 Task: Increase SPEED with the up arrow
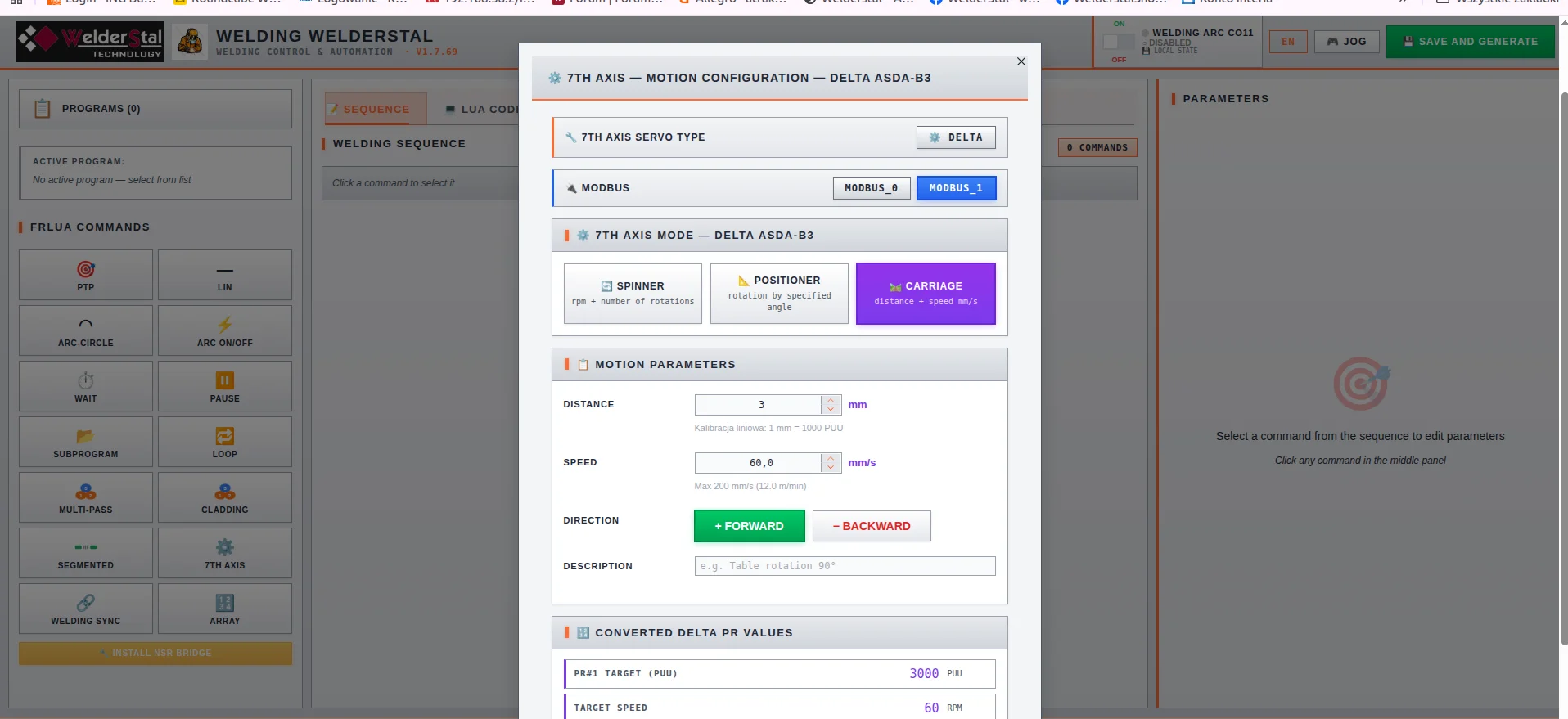(831, 458)
